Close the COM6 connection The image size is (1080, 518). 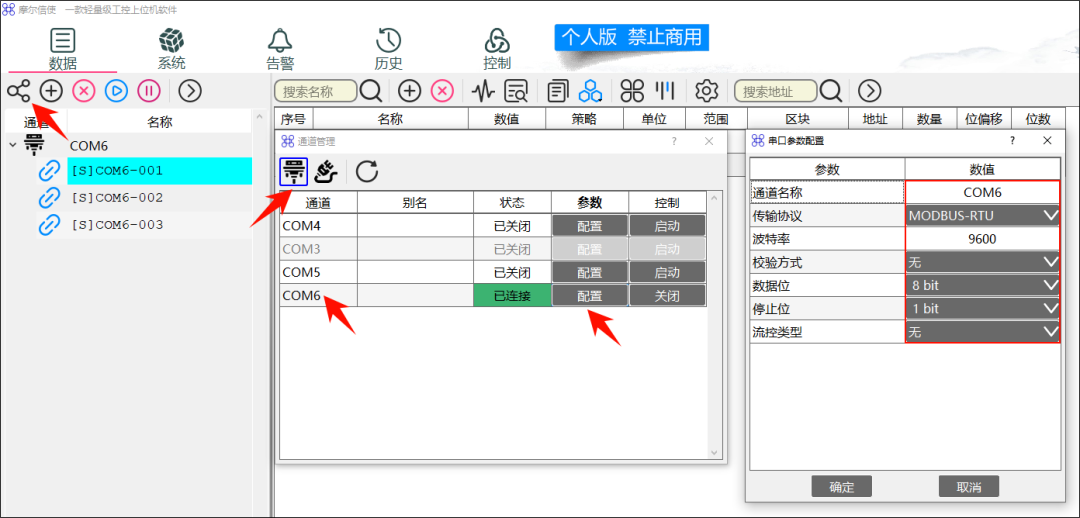(x=667, y=296)
